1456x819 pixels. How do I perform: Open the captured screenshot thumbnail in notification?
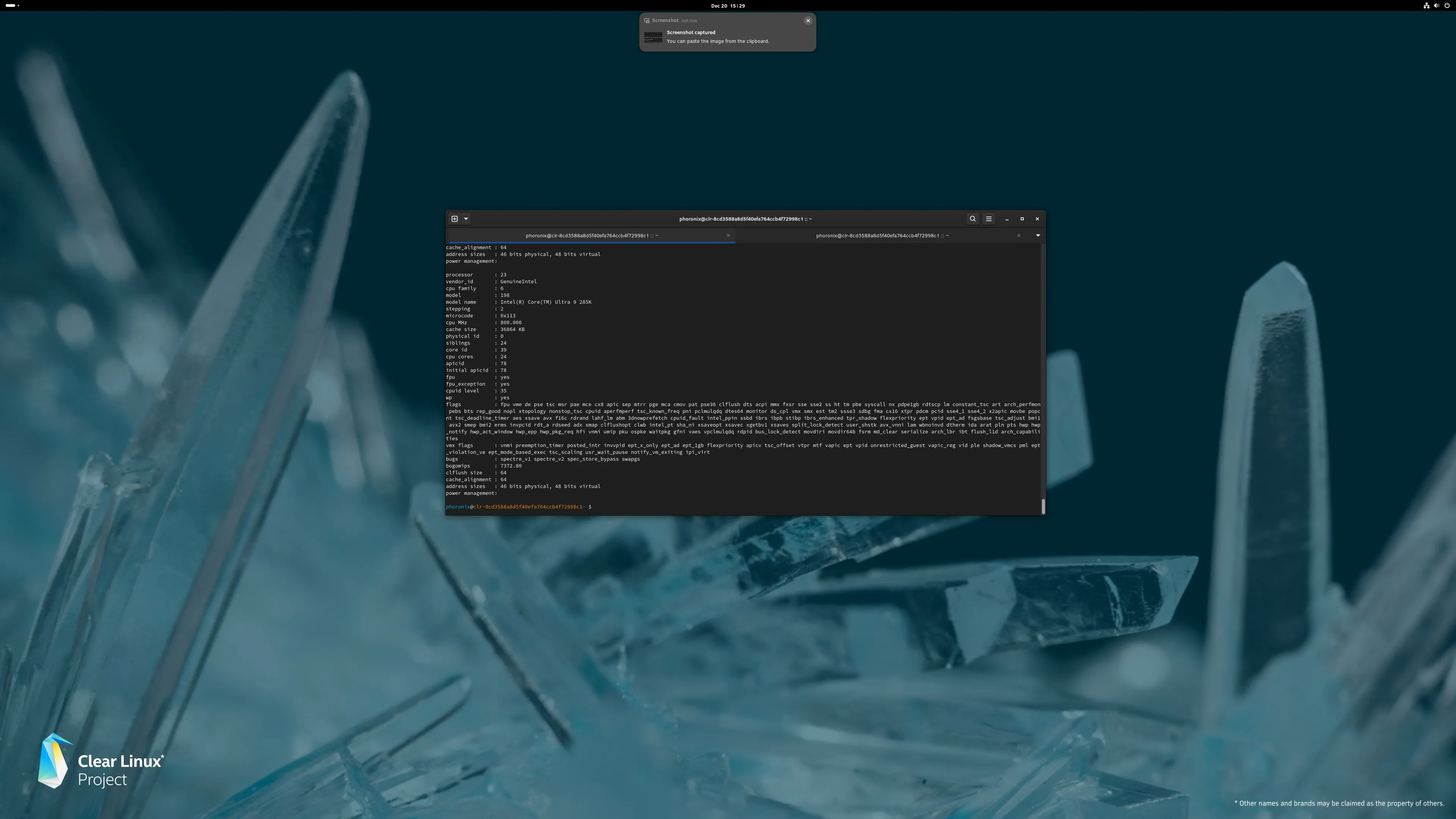click(x=653, y=37)
